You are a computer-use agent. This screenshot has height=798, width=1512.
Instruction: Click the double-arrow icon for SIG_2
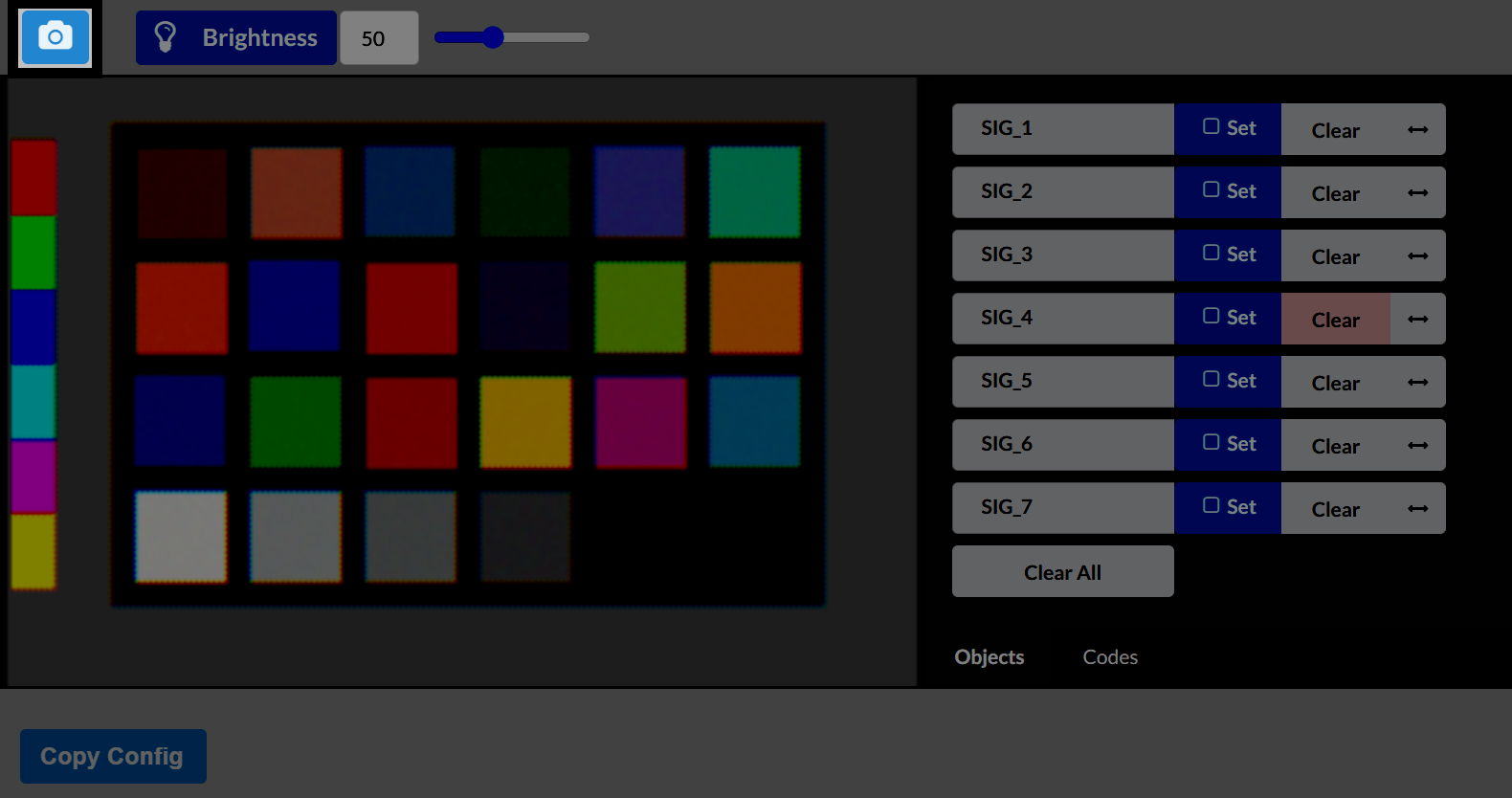[x=1417, y=192]
